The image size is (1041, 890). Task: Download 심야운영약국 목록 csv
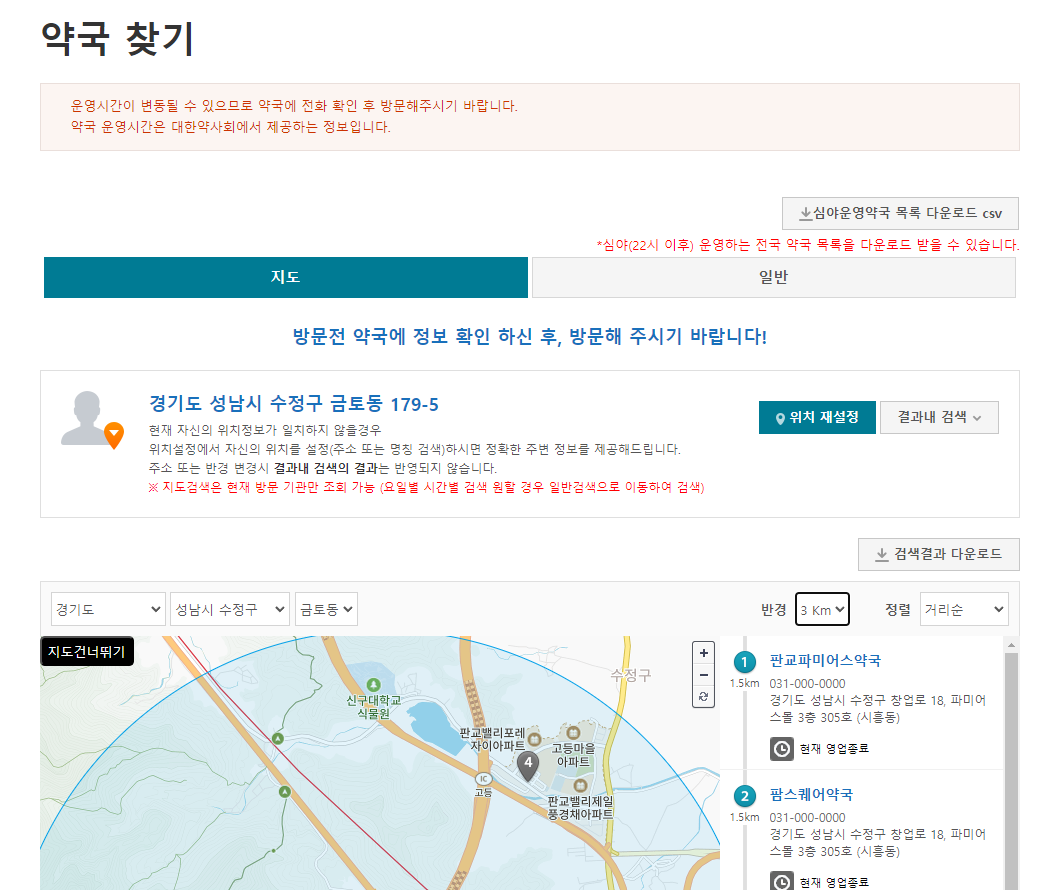(900, 213)
